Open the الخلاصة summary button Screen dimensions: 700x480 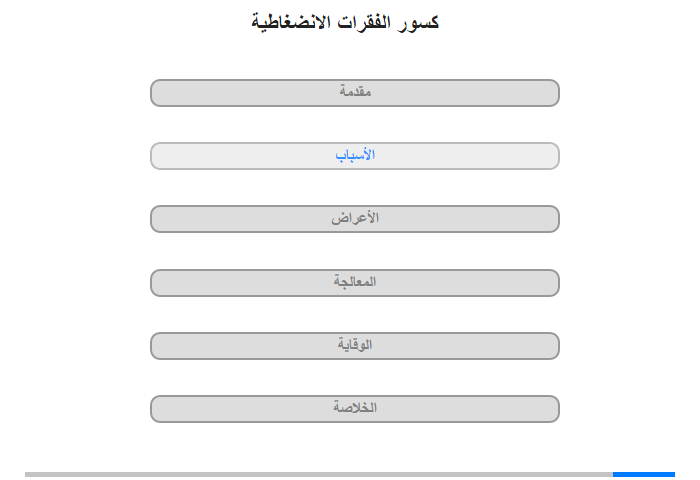(x=354, y=409)
